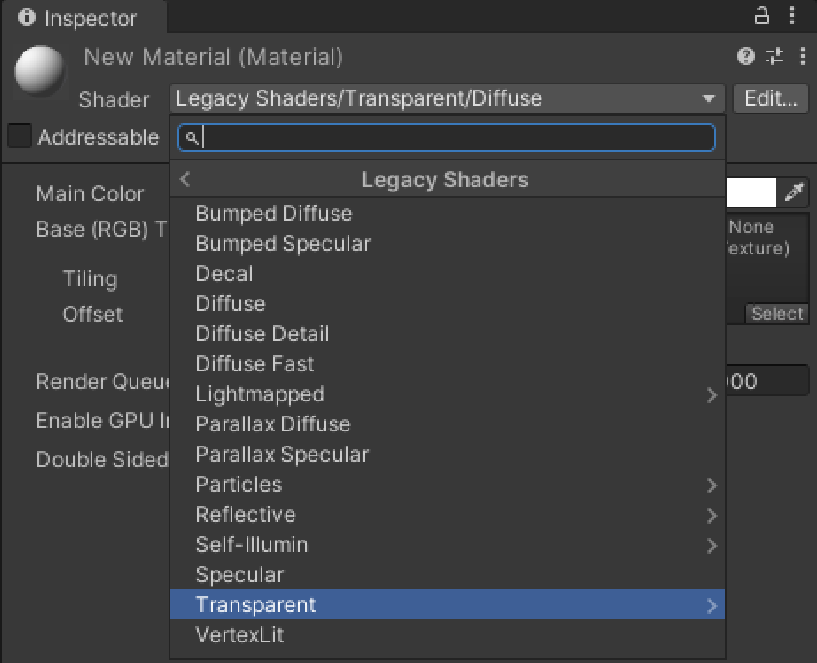Select Parallax Specular shader
The image size is (817, 663).
tap(447, 454)
